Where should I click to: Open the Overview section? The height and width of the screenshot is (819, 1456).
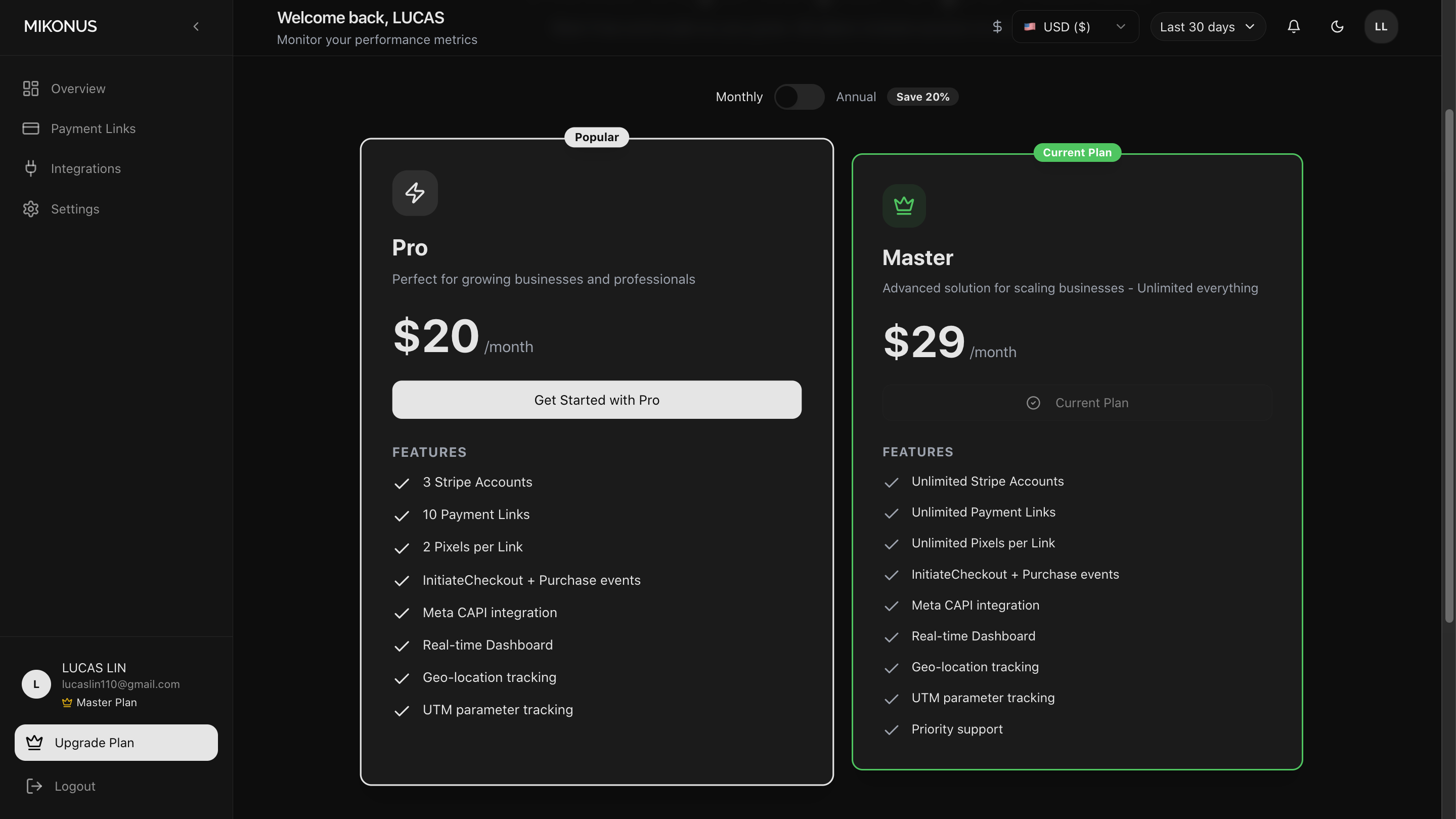77,89
